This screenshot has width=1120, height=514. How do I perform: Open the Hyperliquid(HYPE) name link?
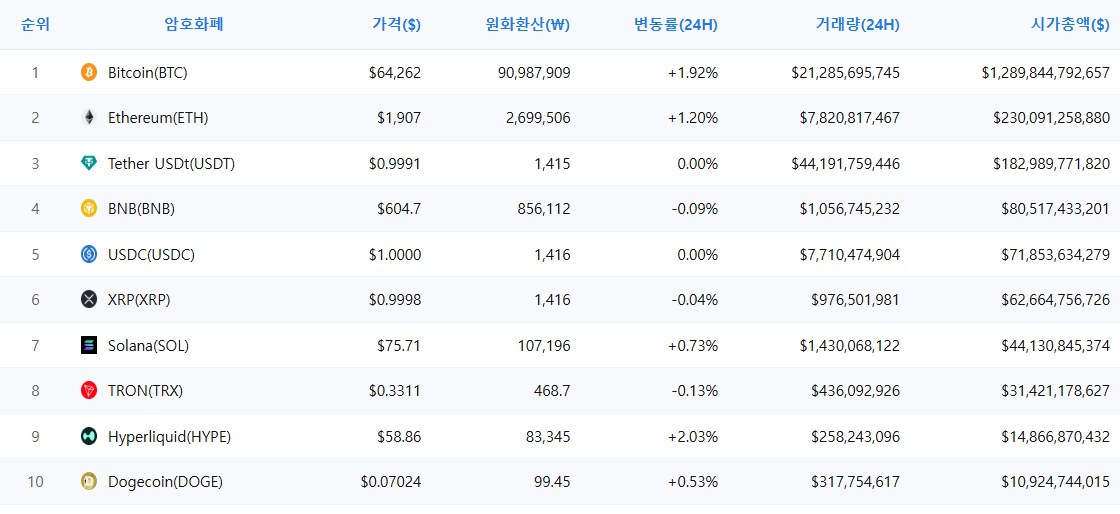[169, 436]
